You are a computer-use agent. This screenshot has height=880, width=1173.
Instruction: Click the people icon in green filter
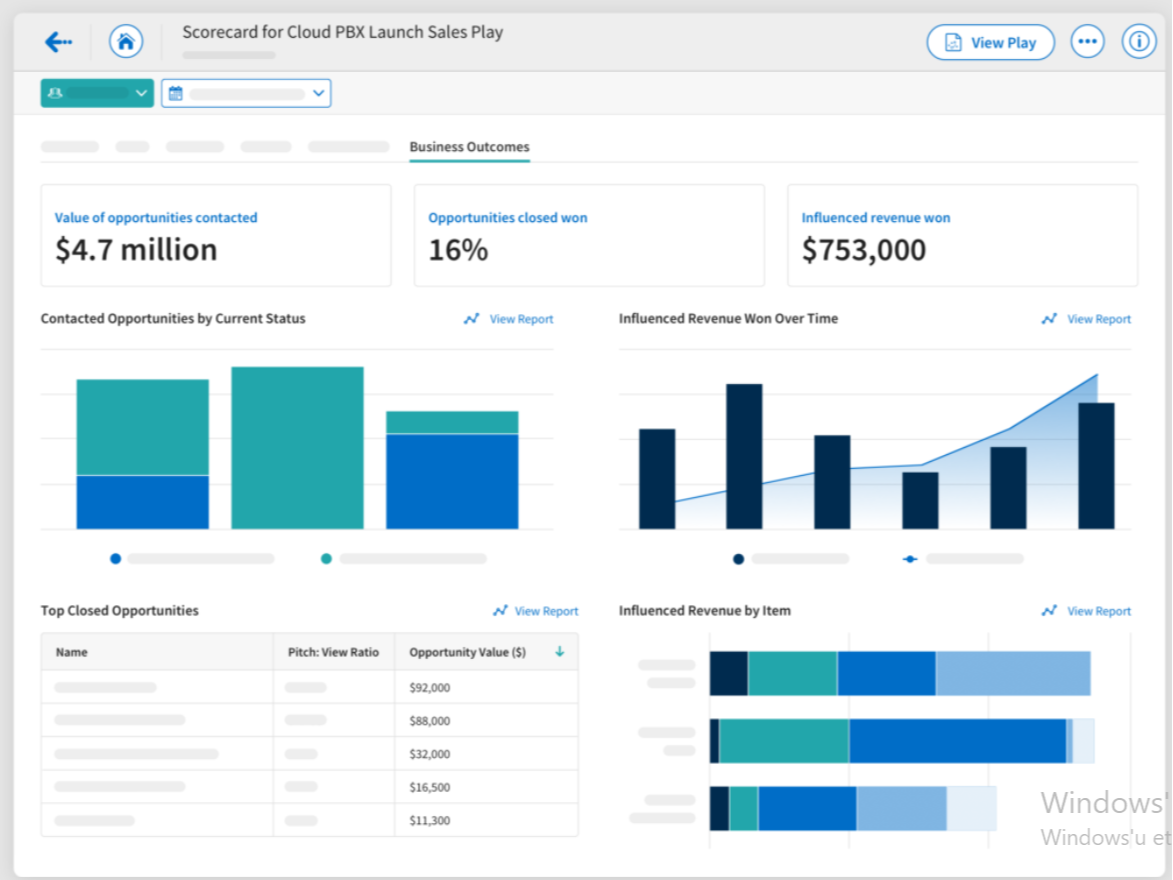coord(55,93)
